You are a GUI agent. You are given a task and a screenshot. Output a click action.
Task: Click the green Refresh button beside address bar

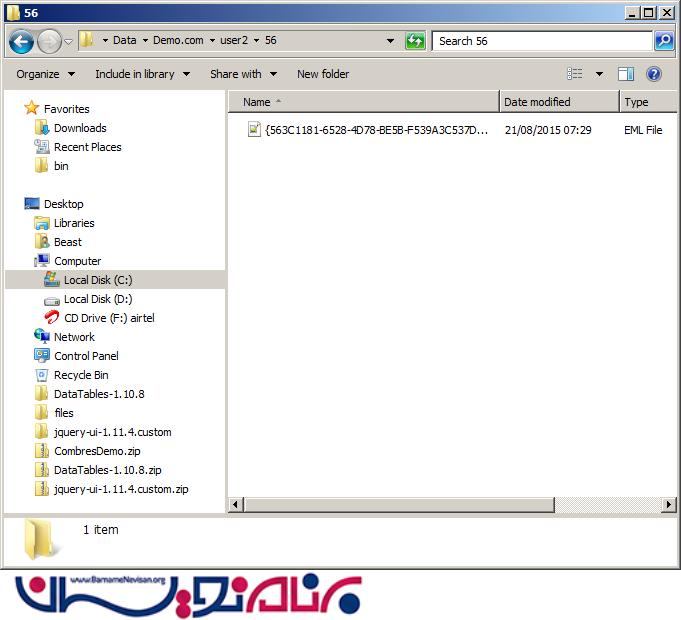415,41
